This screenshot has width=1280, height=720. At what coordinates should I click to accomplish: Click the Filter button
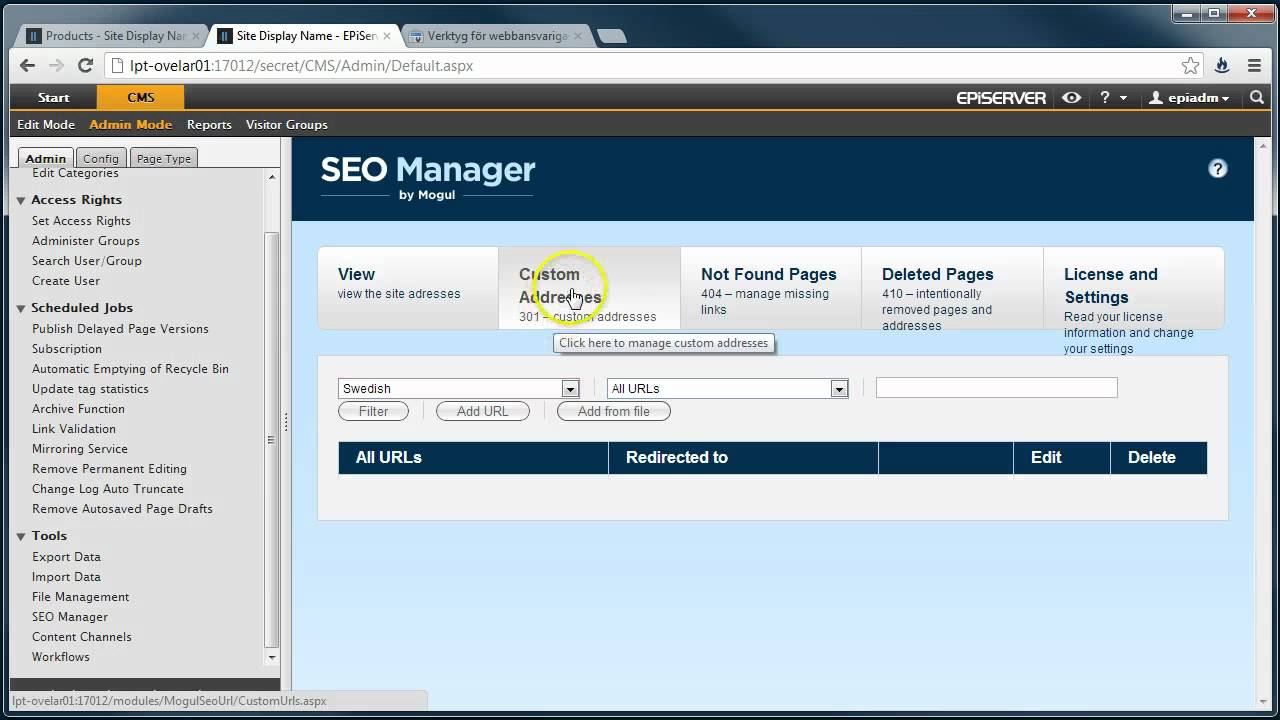373,411
